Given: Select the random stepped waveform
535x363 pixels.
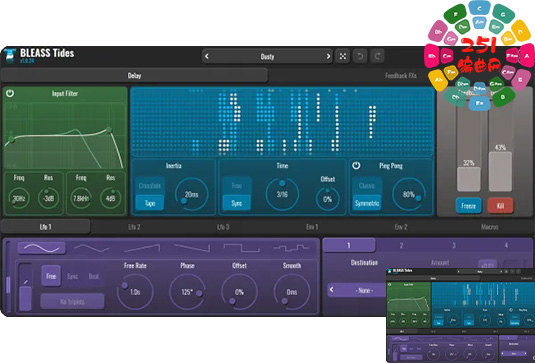Looking at the screenshot, I should pyautogui.click(x=291, y=248).
